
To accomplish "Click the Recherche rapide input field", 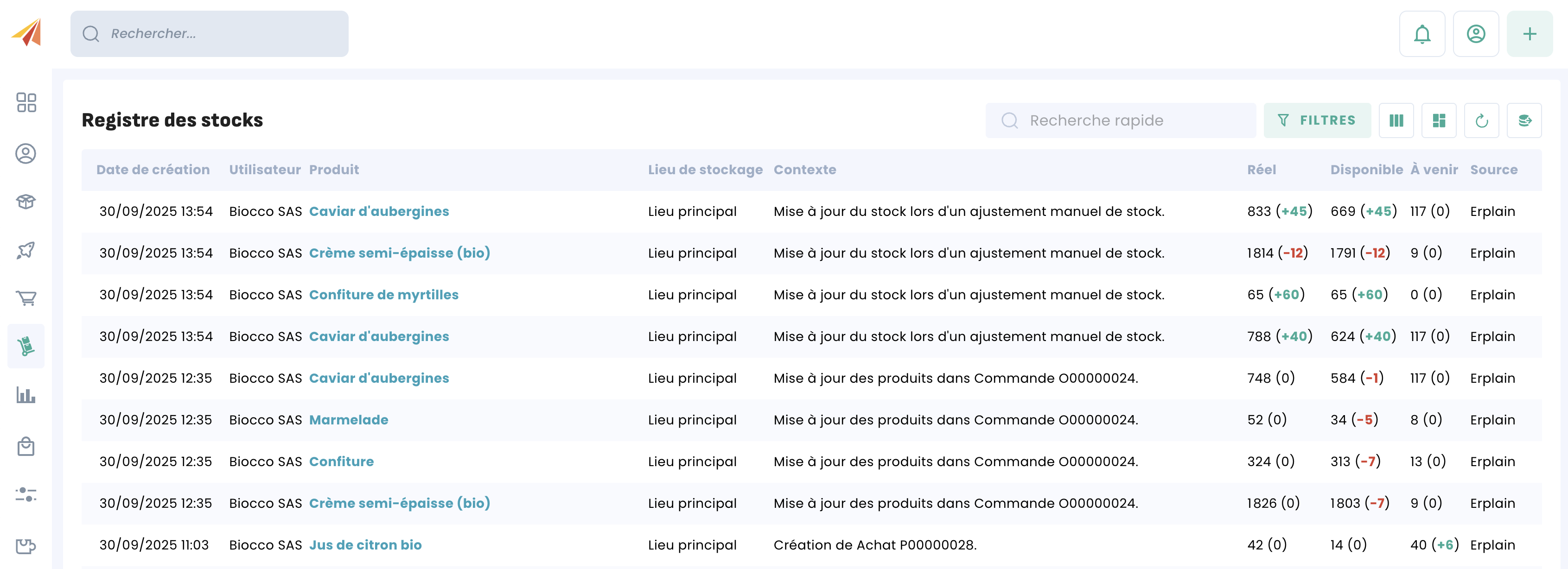I will tap(1132, 120).
